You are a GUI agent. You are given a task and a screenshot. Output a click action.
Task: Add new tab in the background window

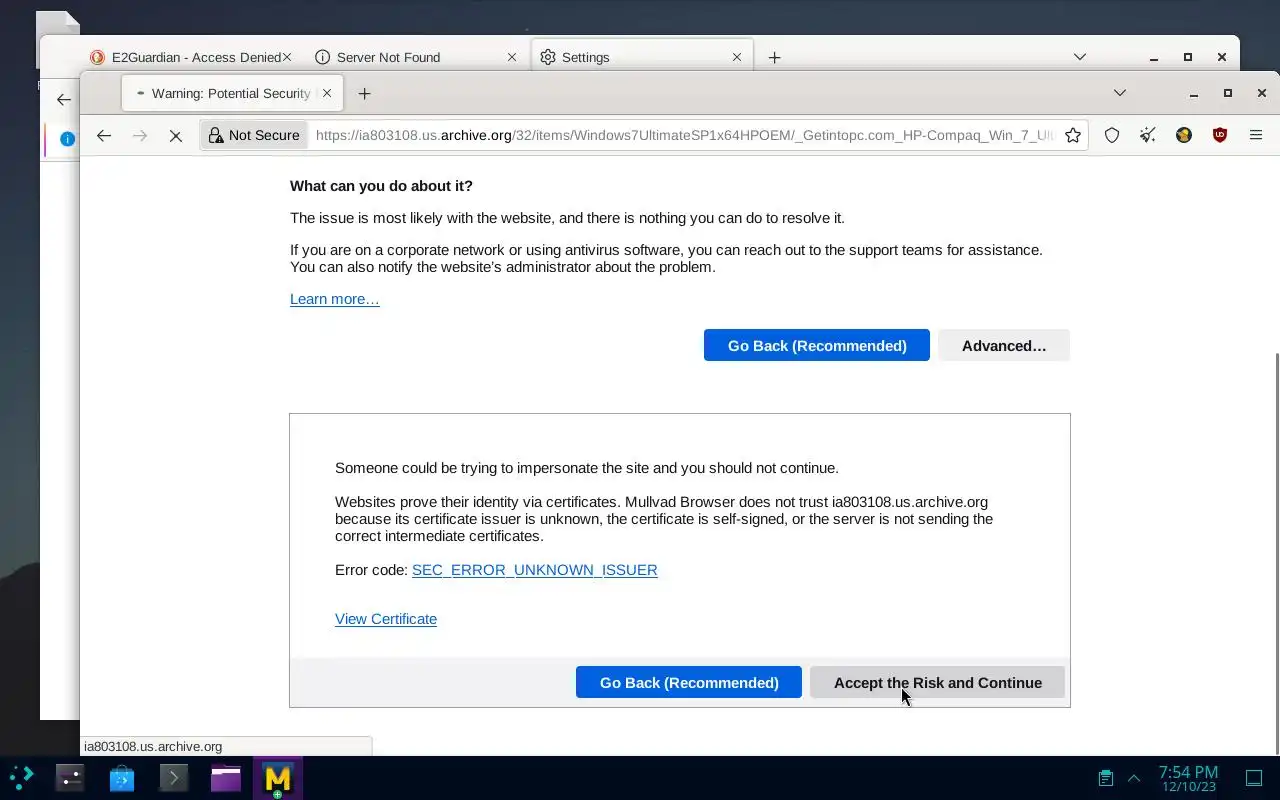coord(774,57)
